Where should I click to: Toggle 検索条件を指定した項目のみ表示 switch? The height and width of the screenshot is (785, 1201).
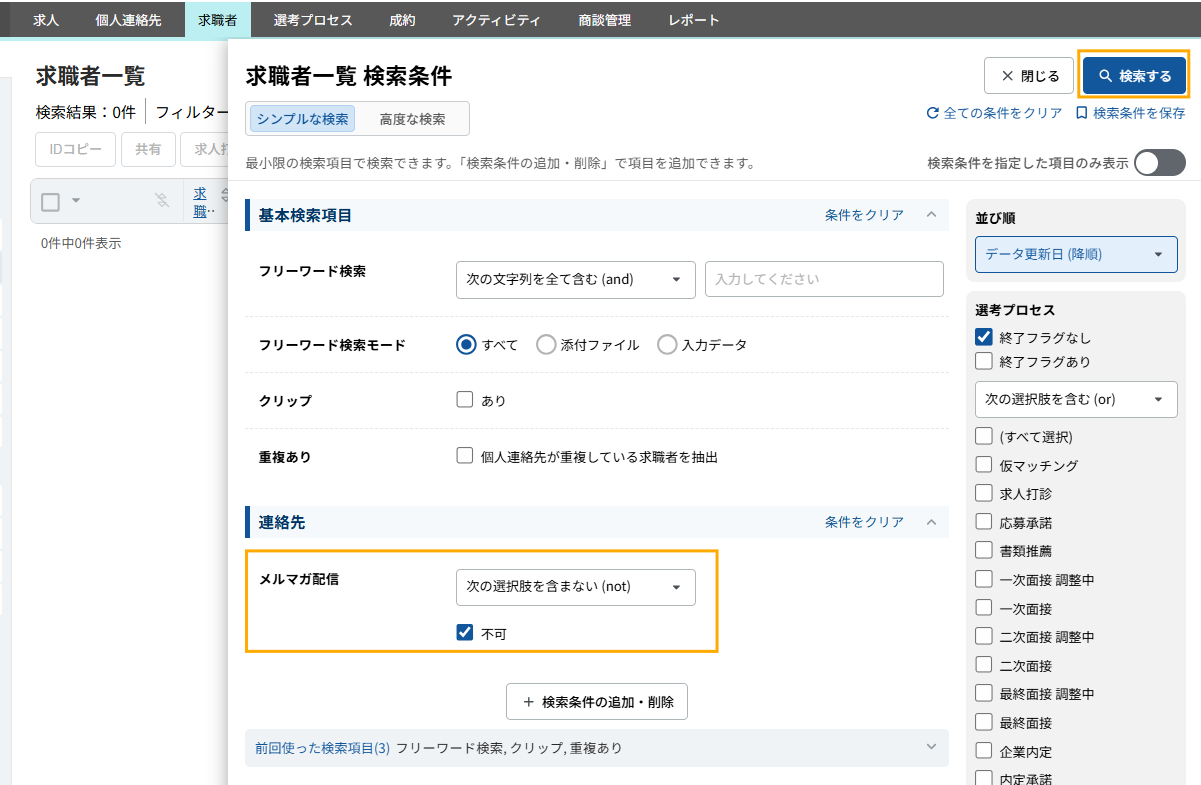(1160, 163)
